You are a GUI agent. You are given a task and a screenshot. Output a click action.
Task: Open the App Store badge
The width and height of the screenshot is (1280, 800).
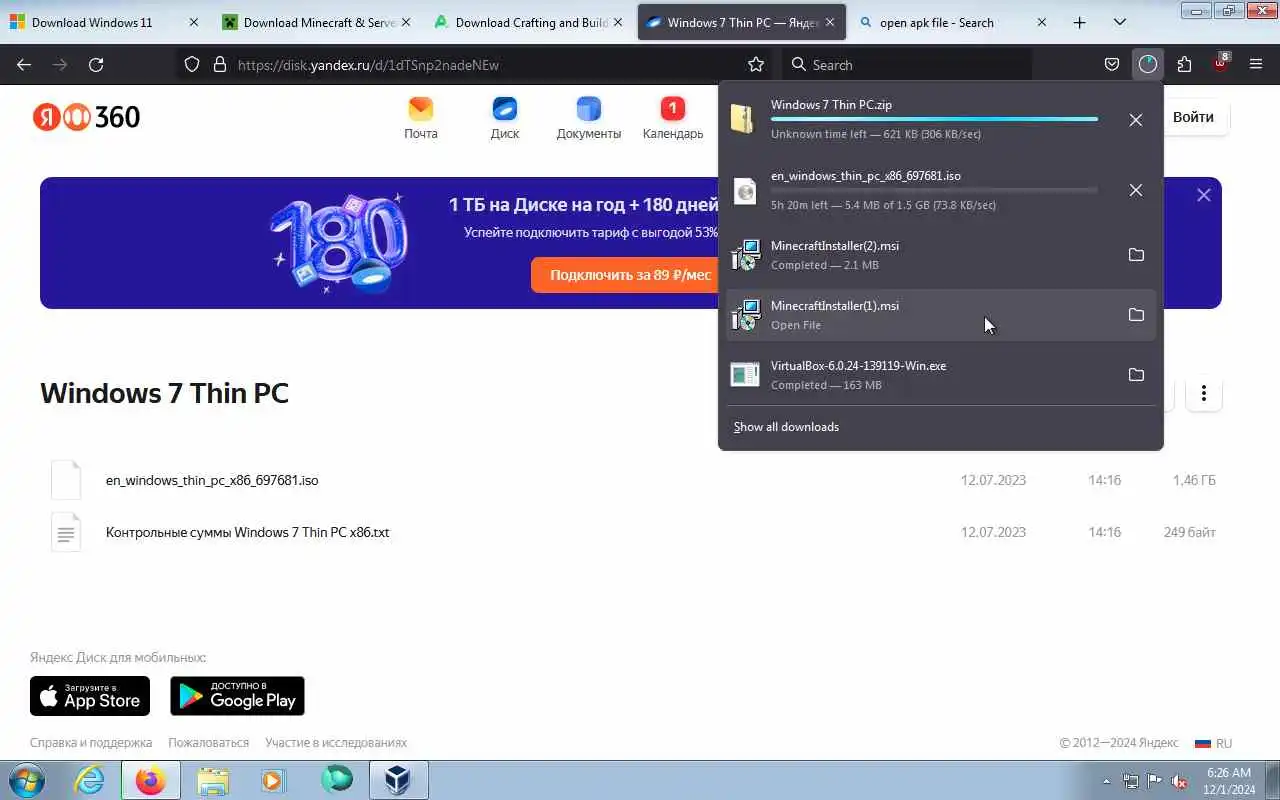[90, 696]
